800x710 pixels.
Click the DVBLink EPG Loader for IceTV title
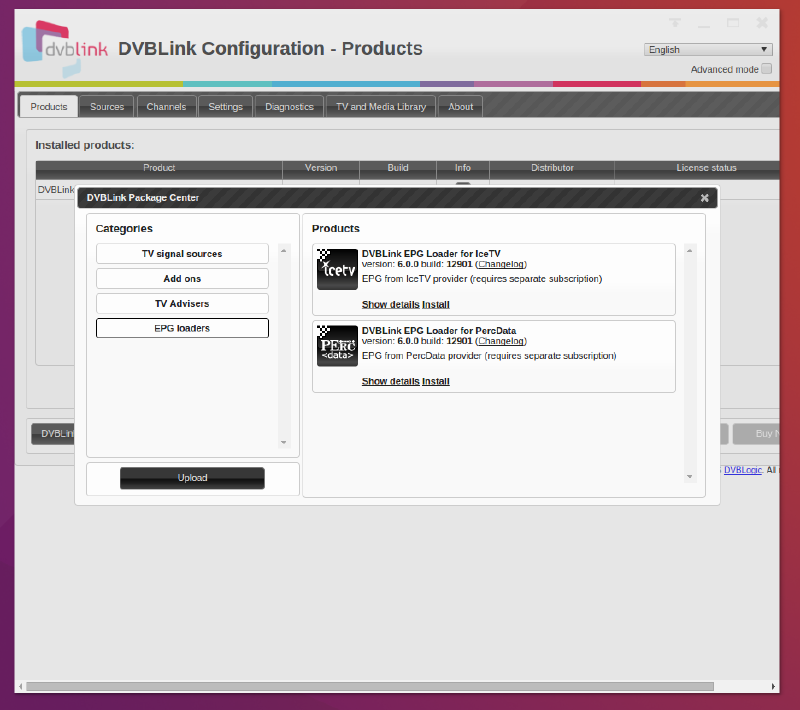coord(431,253)
